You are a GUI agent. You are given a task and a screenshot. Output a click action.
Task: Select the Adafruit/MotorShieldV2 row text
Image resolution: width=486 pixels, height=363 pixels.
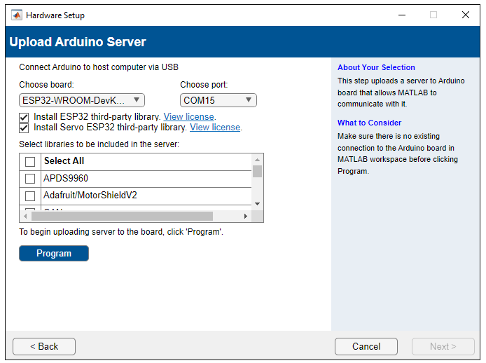90,195
